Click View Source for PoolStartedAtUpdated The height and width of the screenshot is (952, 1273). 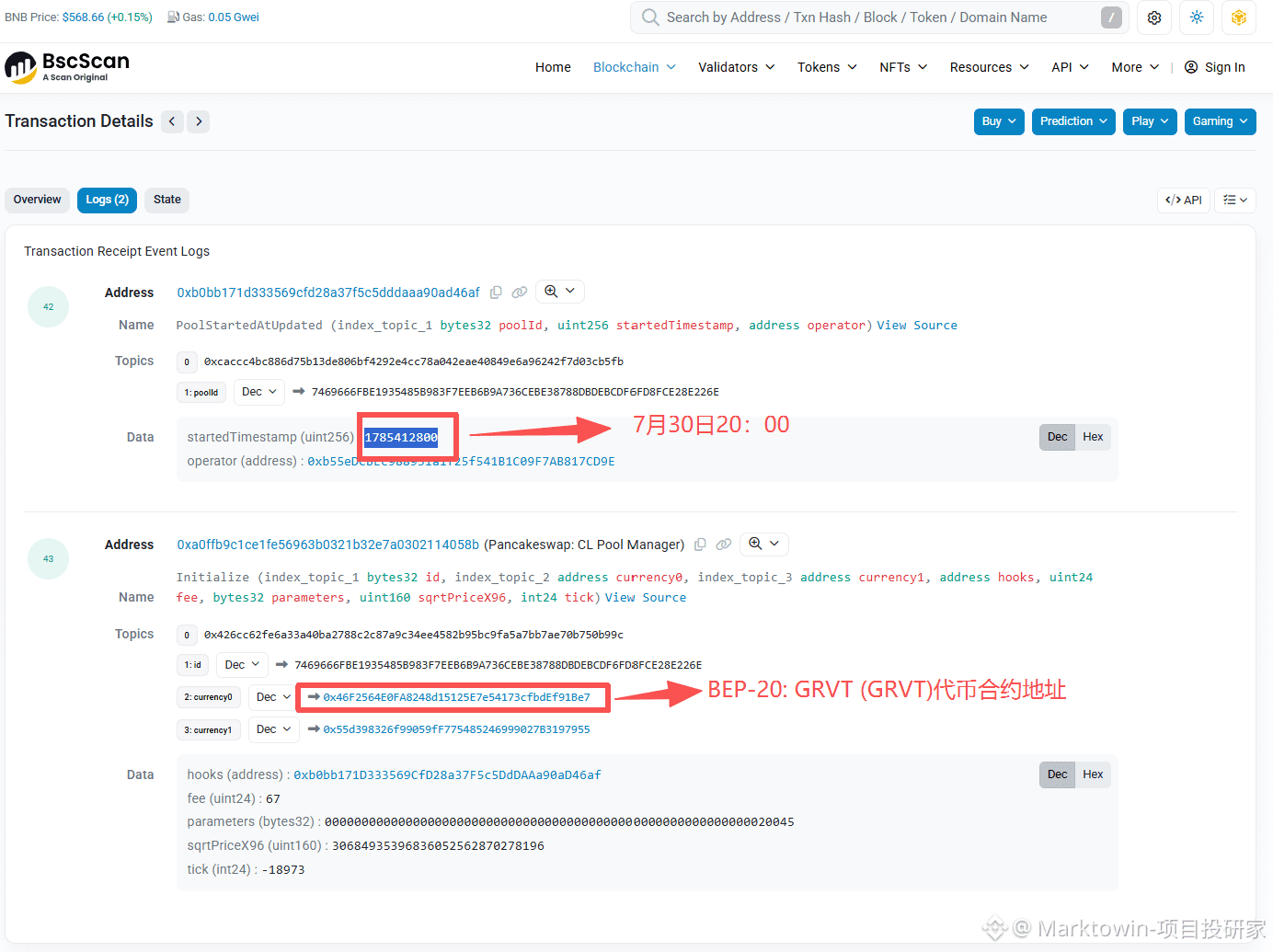[x=917, y=326]
